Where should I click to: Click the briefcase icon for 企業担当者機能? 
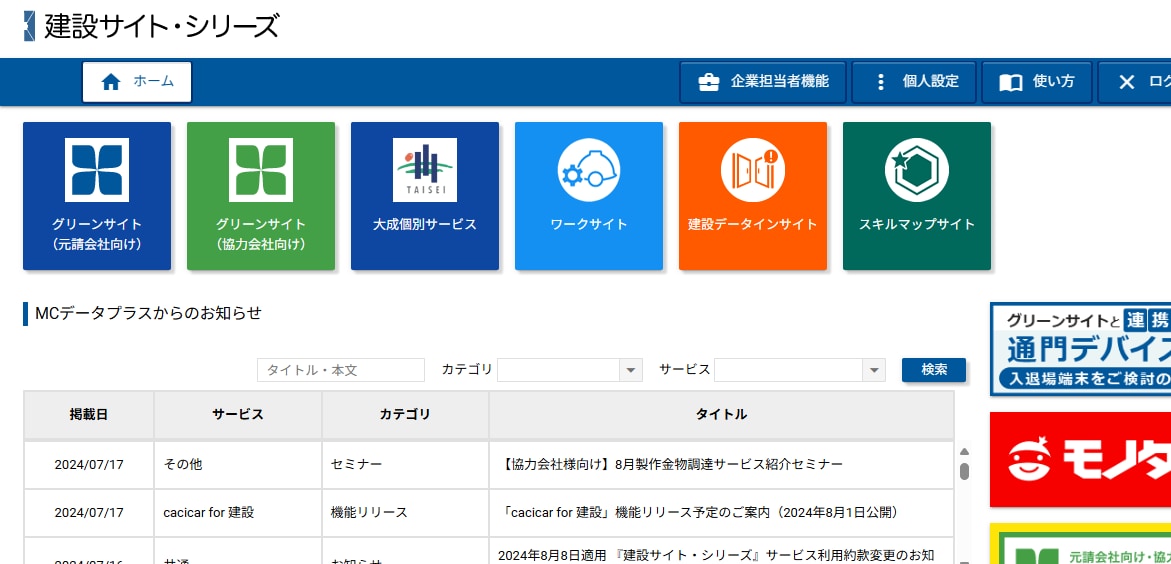[x=708, y=82]
